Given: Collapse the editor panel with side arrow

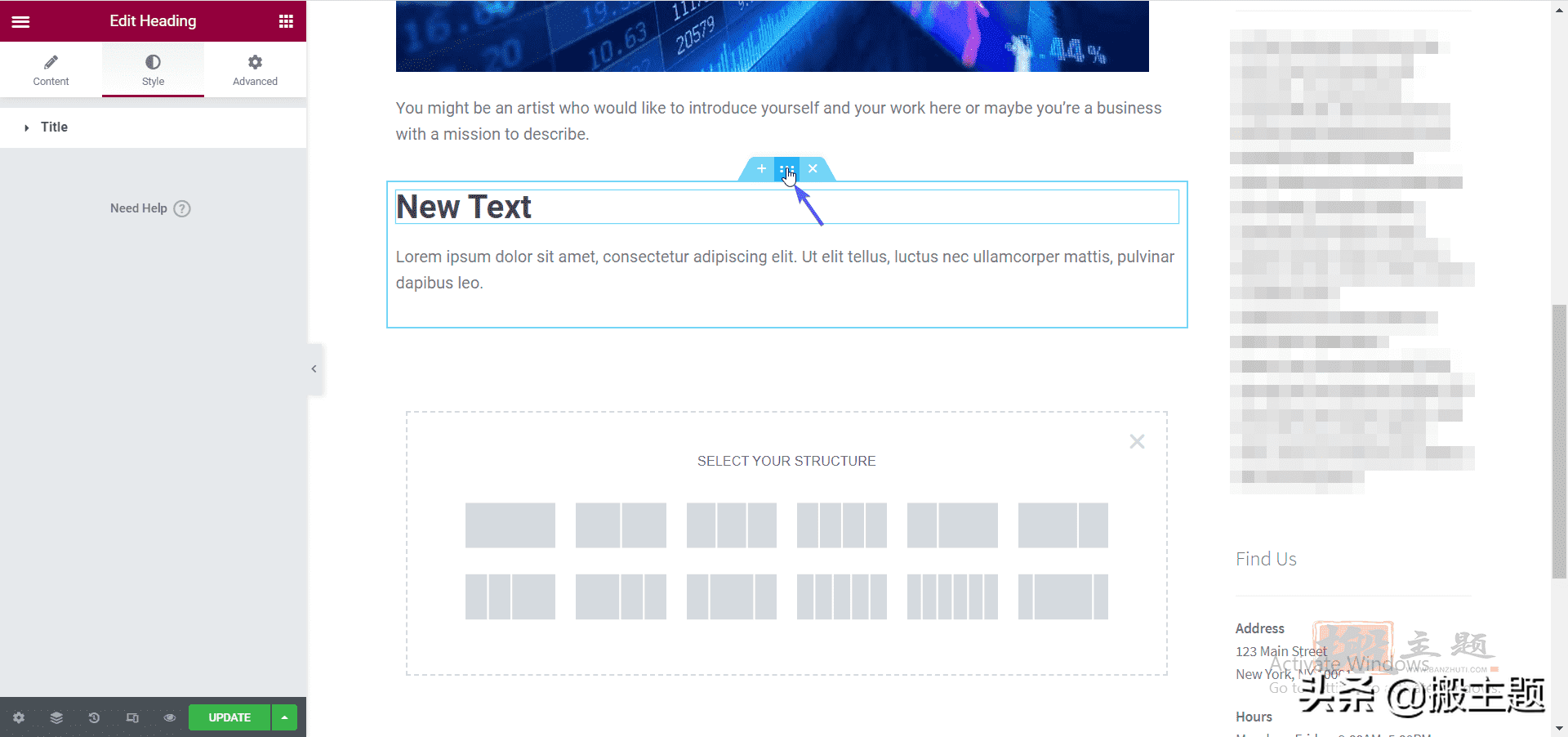Looking at the screenshot, I should (x=314, y=369).
